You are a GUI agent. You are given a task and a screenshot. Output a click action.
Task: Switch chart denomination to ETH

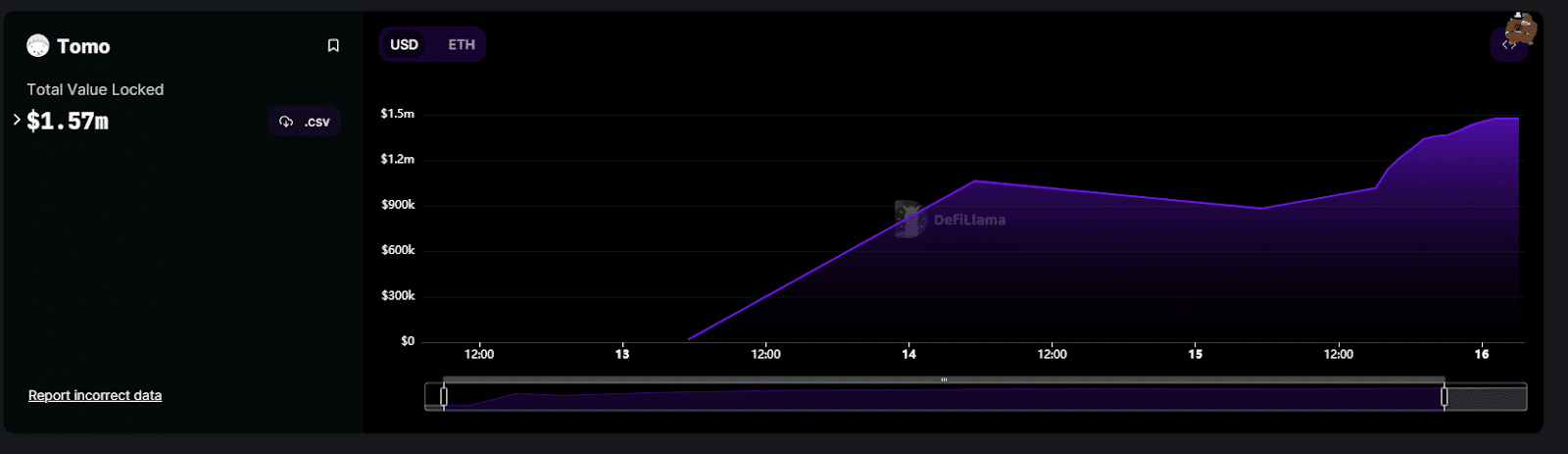coord(462,45)
